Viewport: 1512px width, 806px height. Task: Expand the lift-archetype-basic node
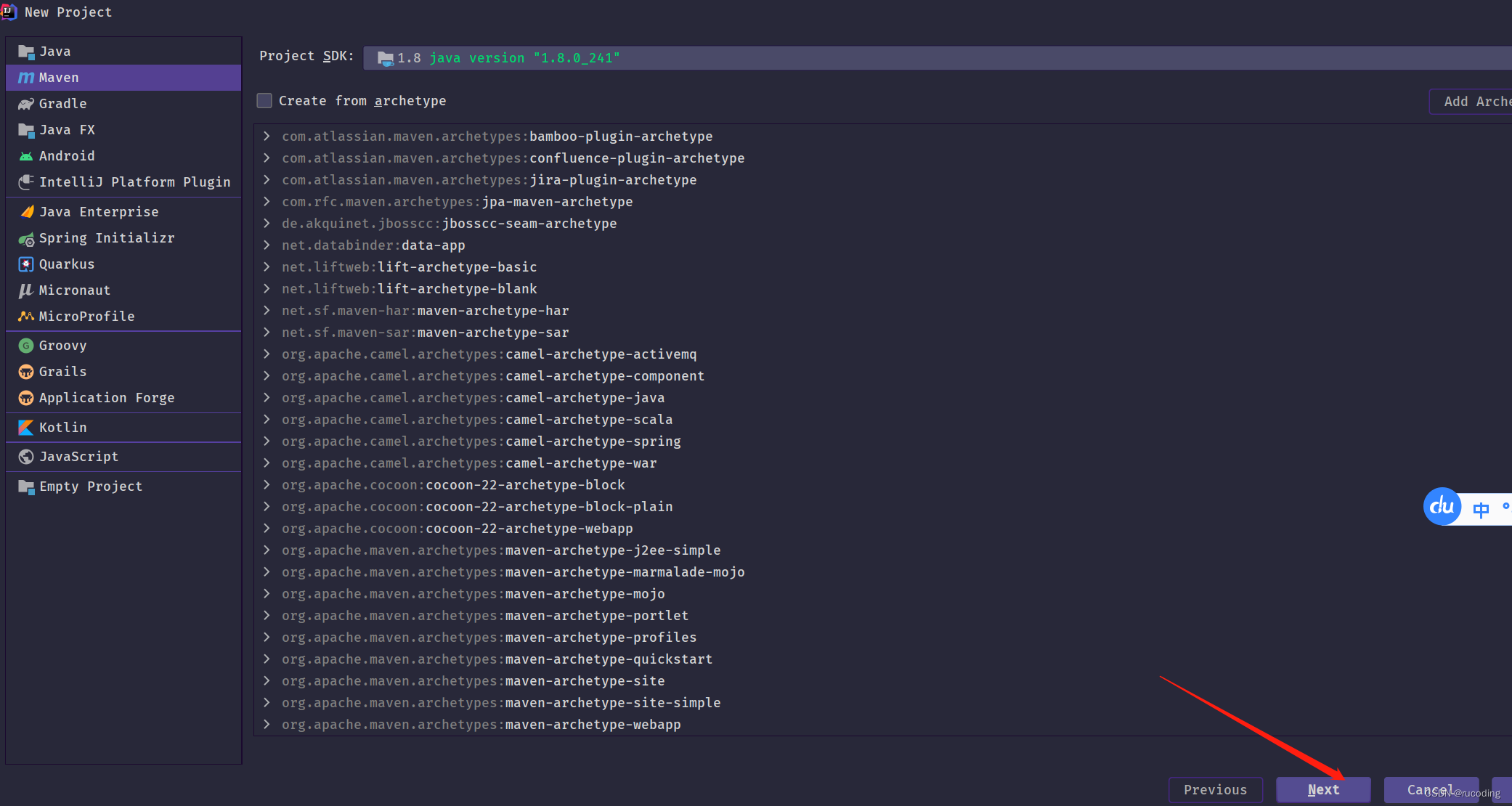pos(267,267)
